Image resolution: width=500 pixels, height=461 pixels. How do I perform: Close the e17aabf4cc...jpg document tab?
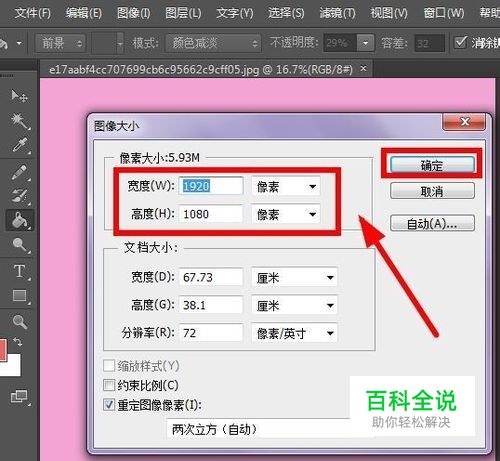363,69
